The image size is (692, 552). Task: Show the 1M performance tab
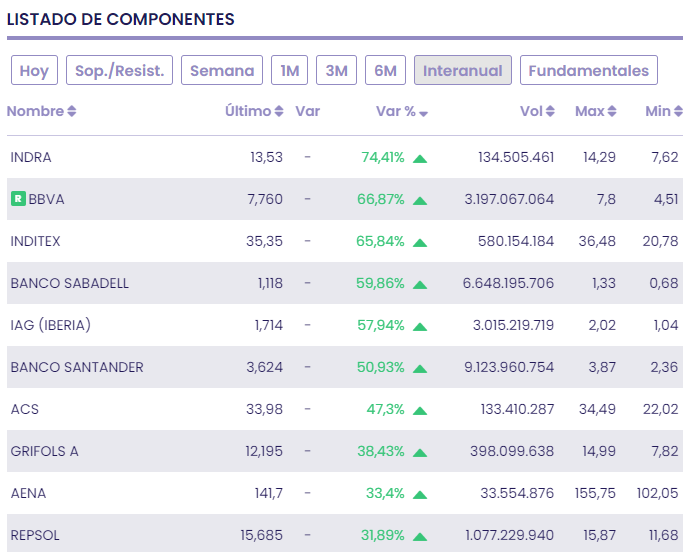289,71
